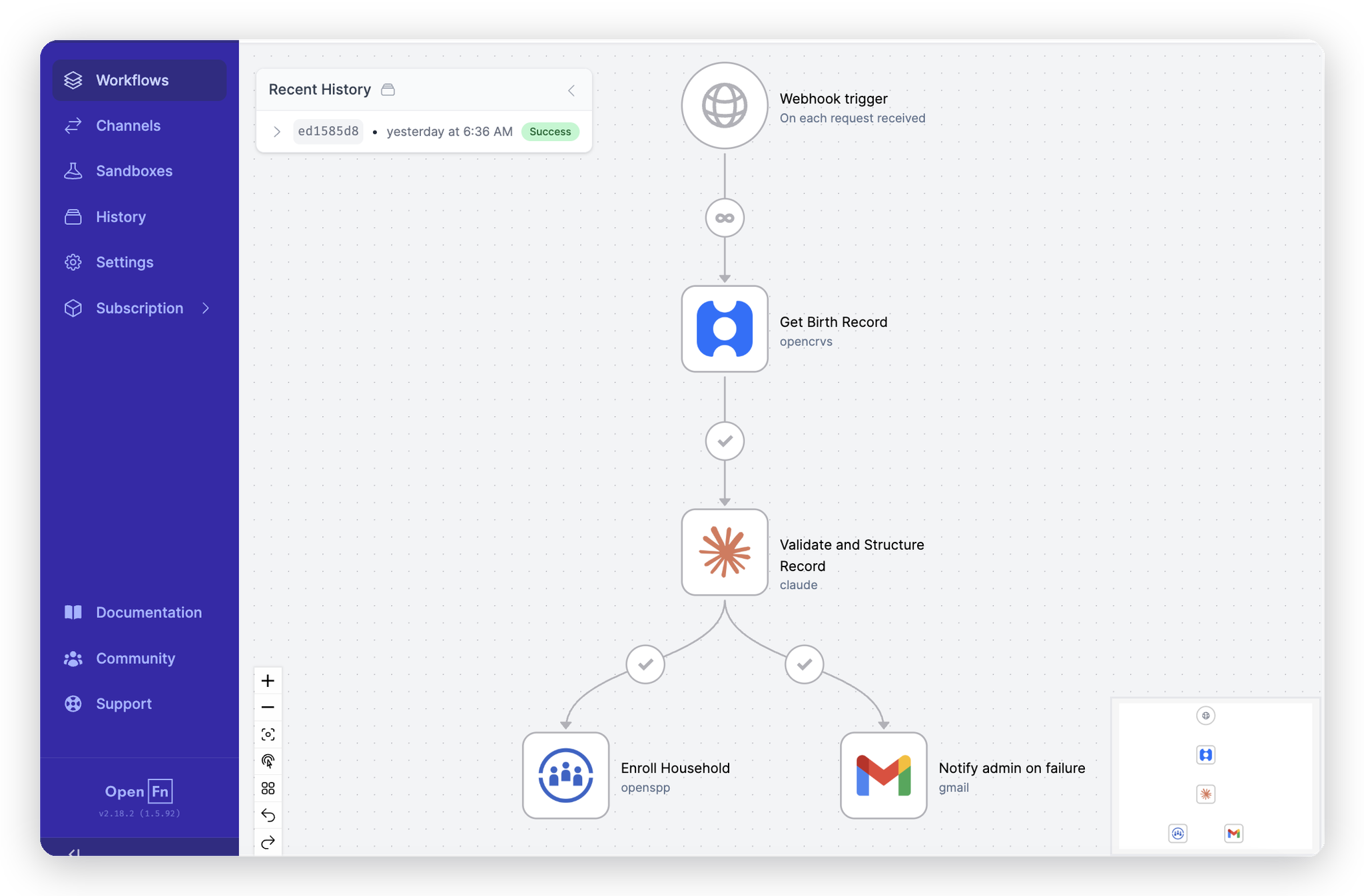Image resolution: width=1364 pixels, height=896 pixels.
Task: Click version text v2.18.2
Action: coord(139,813)
